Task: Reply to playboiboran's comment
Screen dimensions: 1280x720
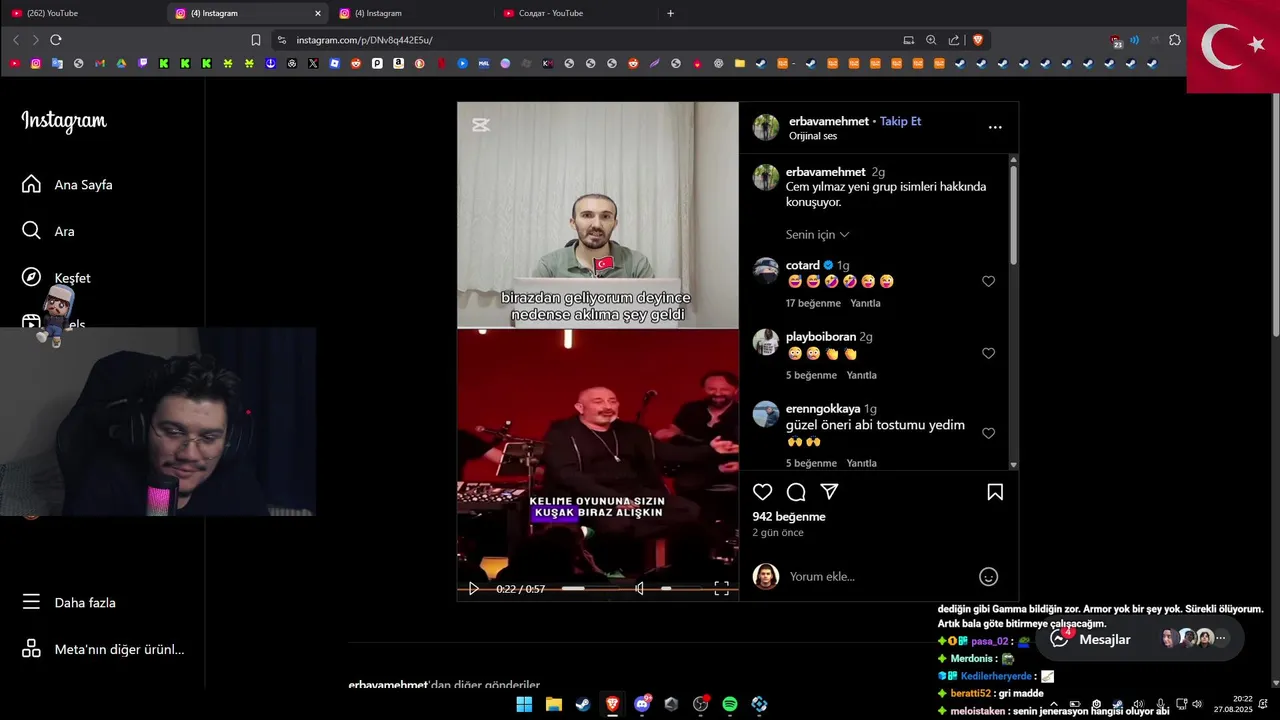Action: [861, 375]
